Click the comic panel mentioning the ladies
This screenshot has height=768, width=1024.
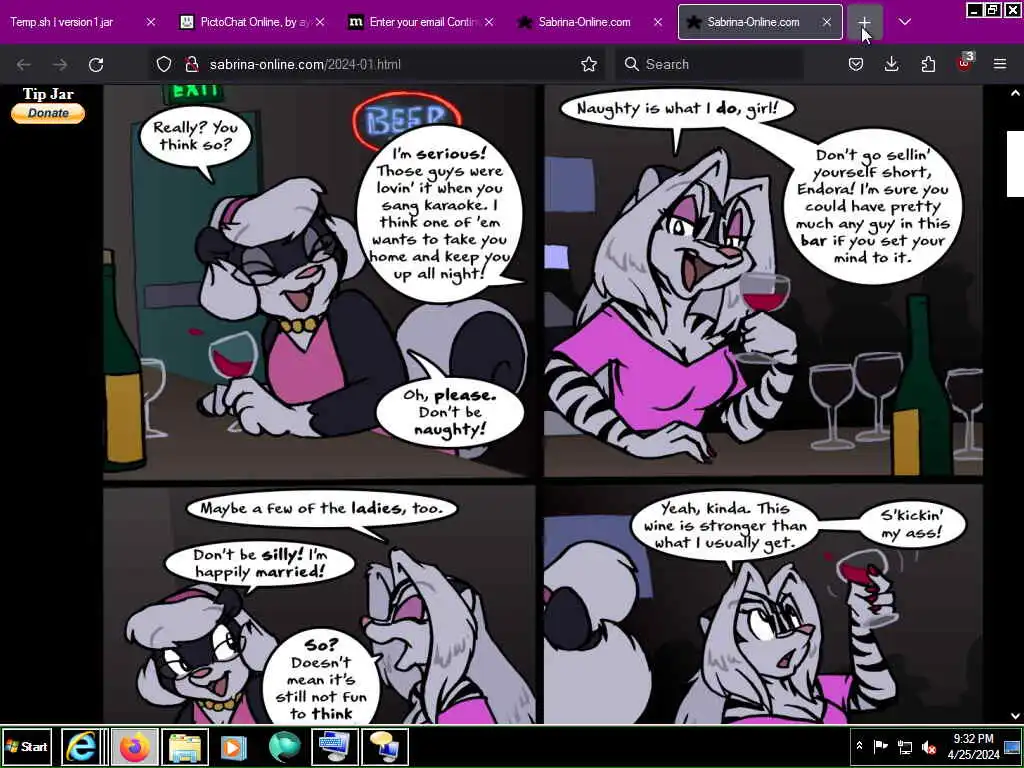coord(319,604)
